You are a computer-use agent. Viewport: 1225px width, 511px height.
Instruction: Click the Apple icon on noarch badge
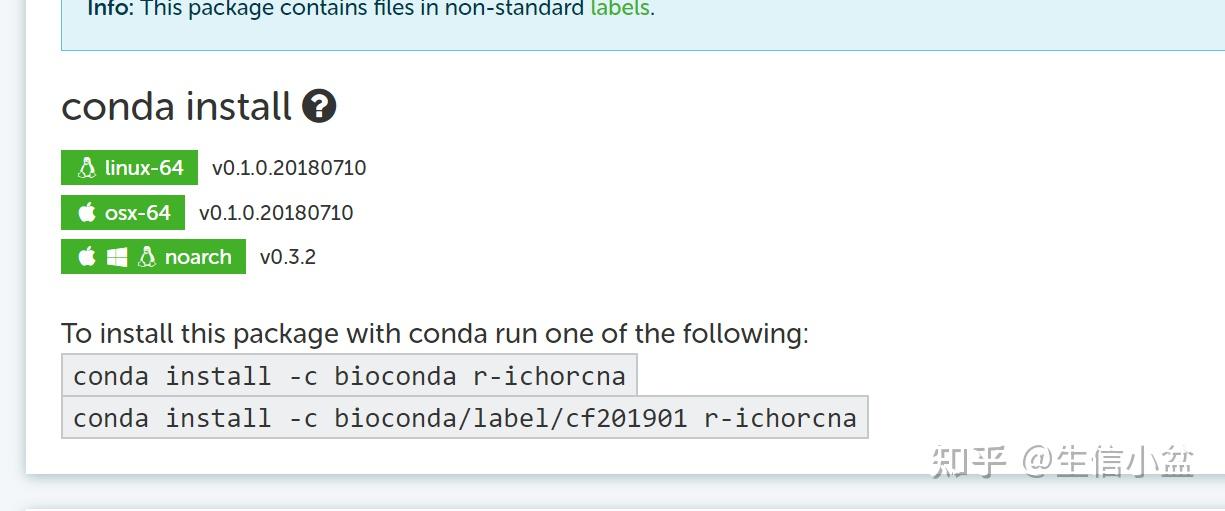87,257
